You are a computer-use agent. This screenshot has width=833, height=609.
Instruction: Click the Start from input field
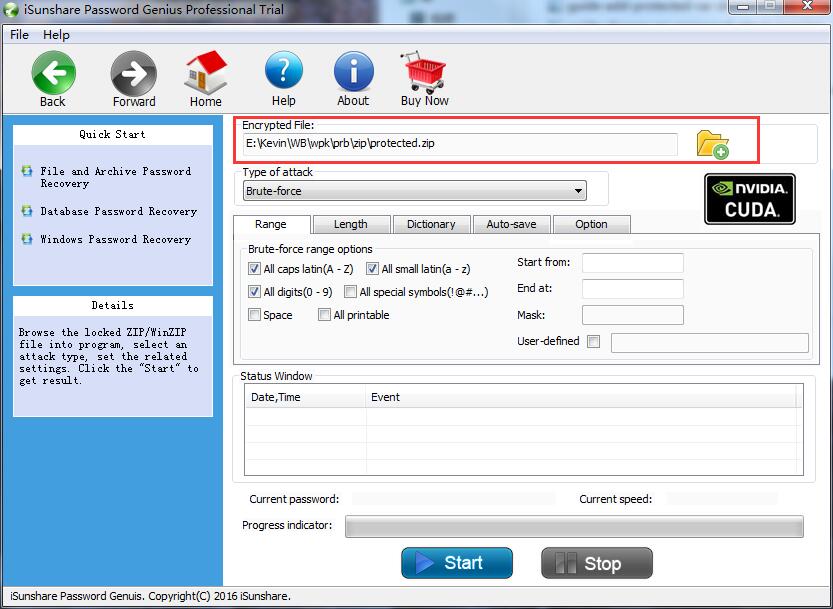tap(633, 263)
